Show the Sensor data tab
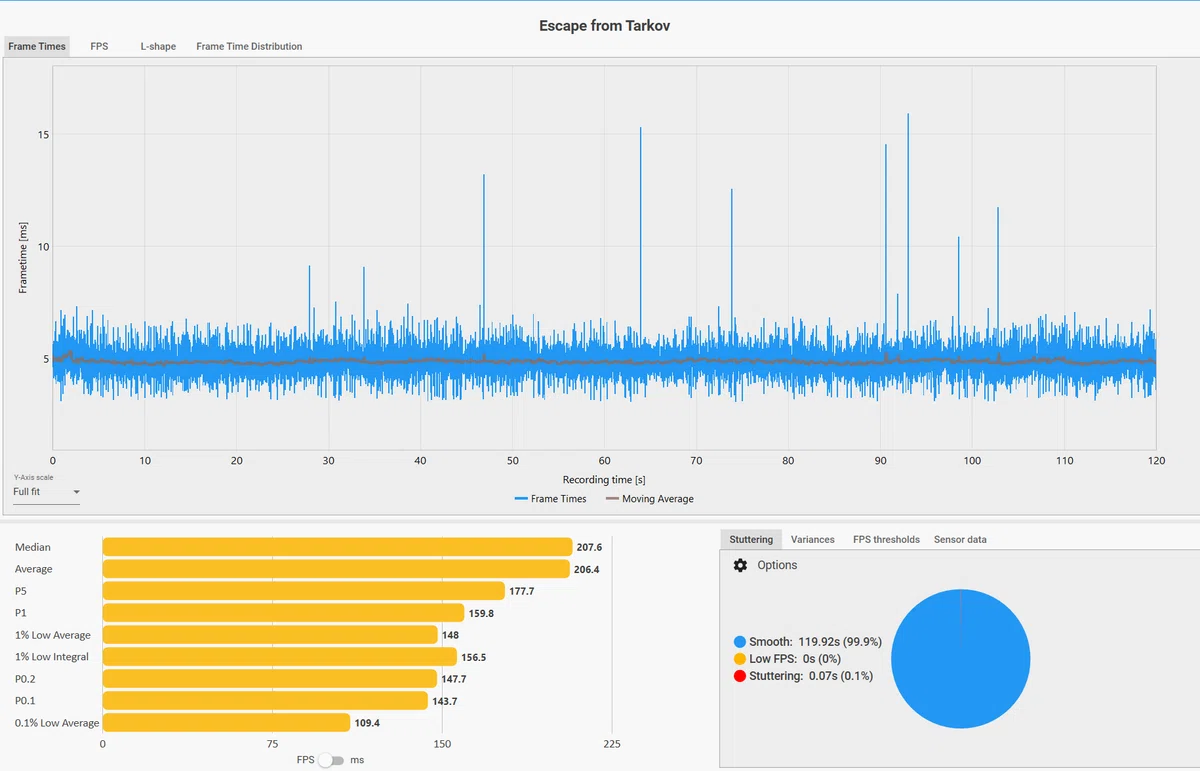The width and height of the screenshot is (1200, 771). 960,539
